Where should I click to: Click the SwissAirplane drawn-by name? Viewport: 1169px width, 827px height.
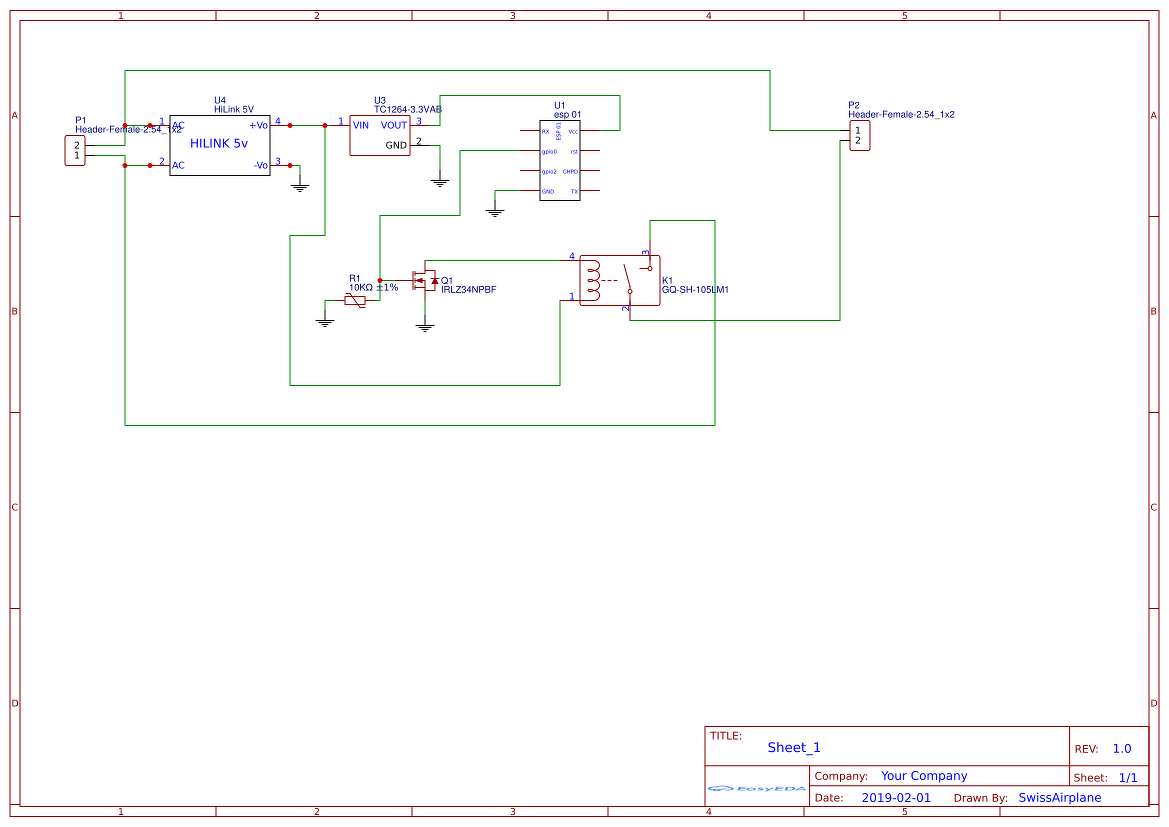(1059, 798)
